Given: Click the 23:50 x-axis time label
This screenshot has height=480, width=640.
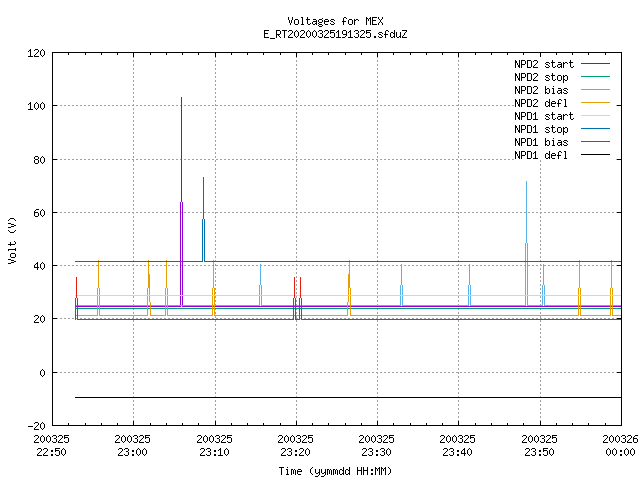Looking at the screenshot, I should pos(540,452).
